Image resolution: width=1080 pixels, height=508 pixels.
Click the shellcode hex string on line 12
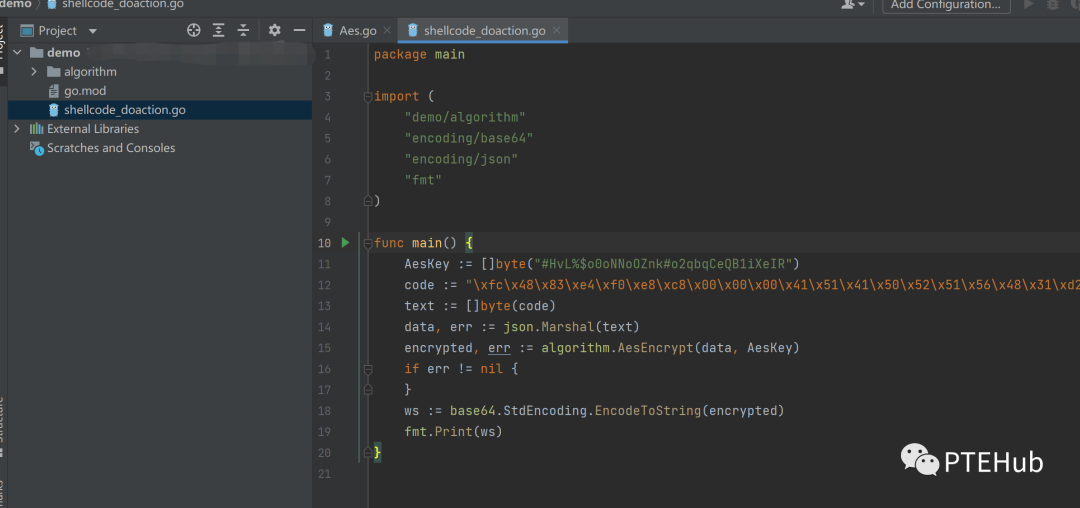[772, 285]
